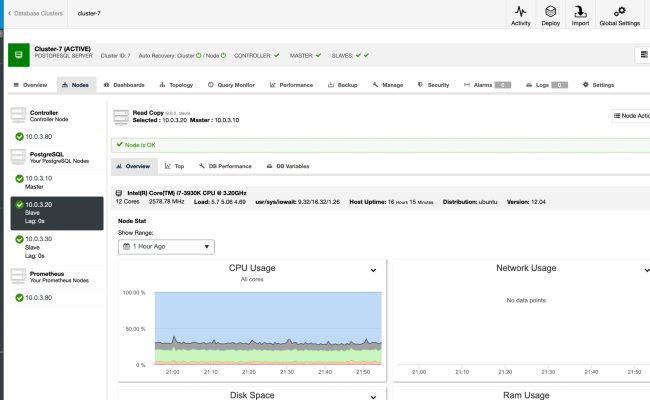Toggle Cluster auto recovery power icon
The image size is (650, 400).
[x=199, y=56]
